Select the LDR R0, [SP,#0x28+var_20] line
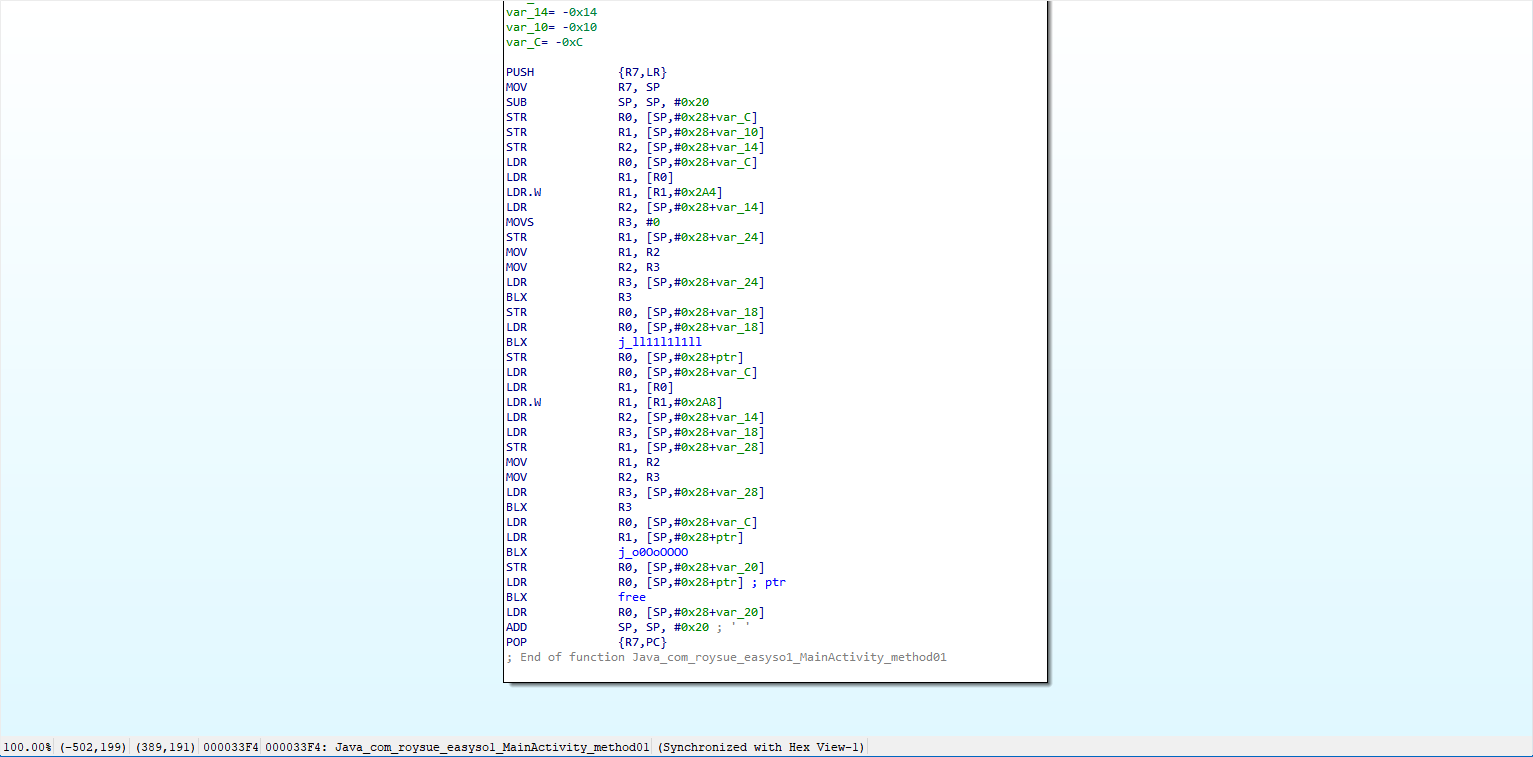 tap(635, 612)
